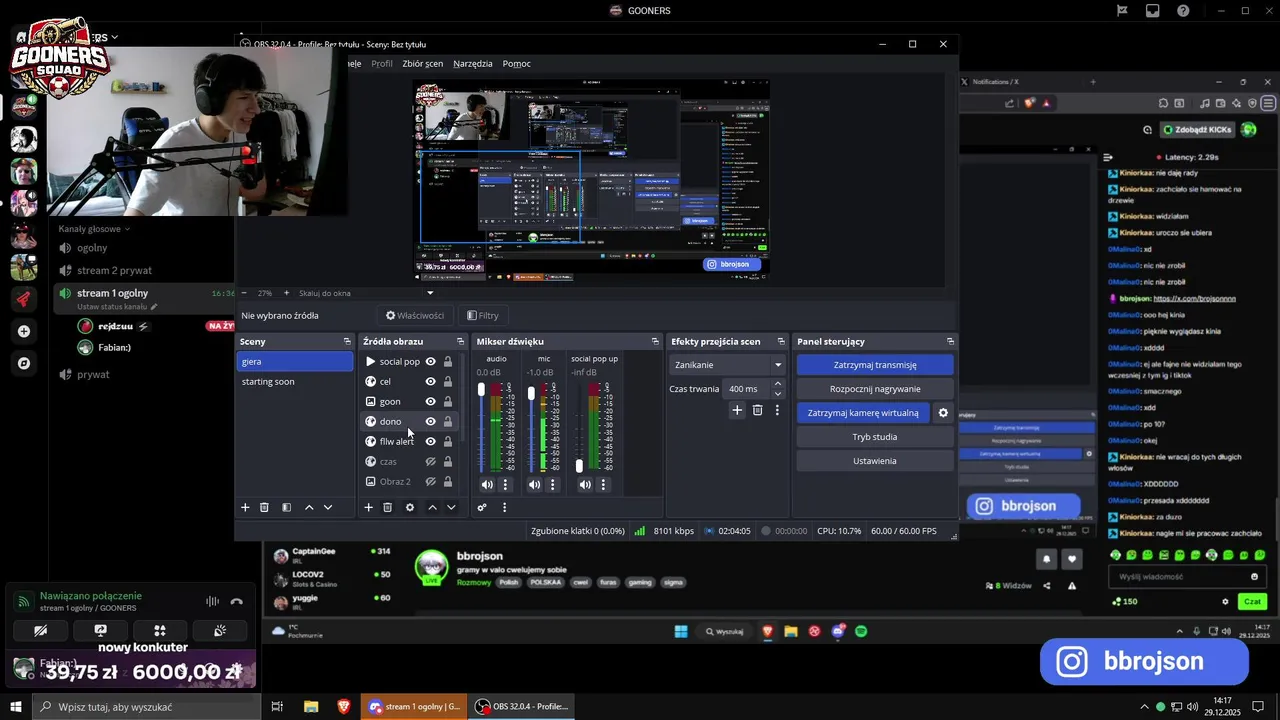Disconnect from Discord voice channel
This screenshot has height=720, width=1280.
(x=236, y=601)
